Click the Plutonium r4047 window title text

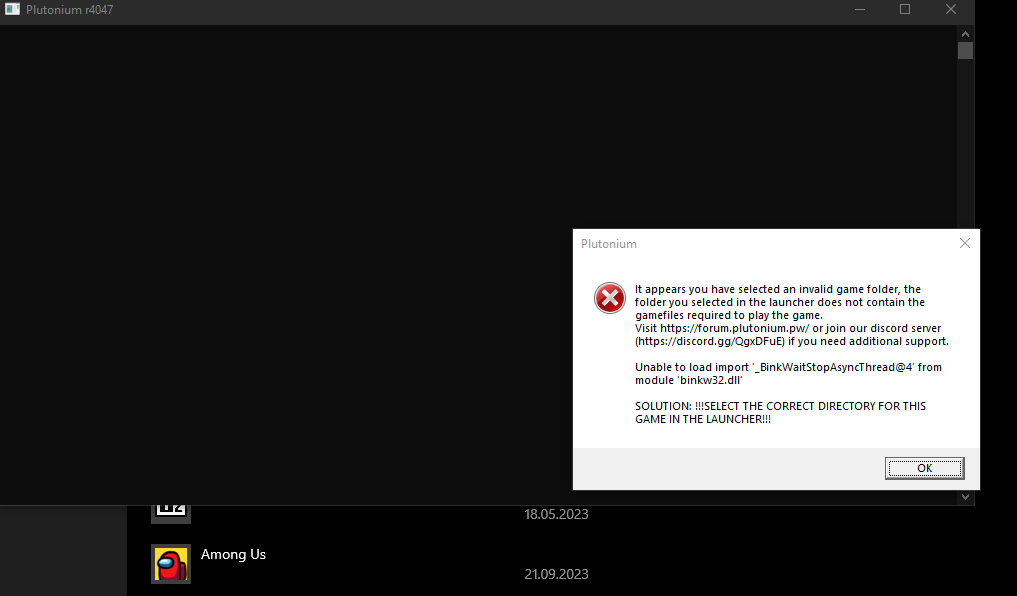click(x=69, y=10)
